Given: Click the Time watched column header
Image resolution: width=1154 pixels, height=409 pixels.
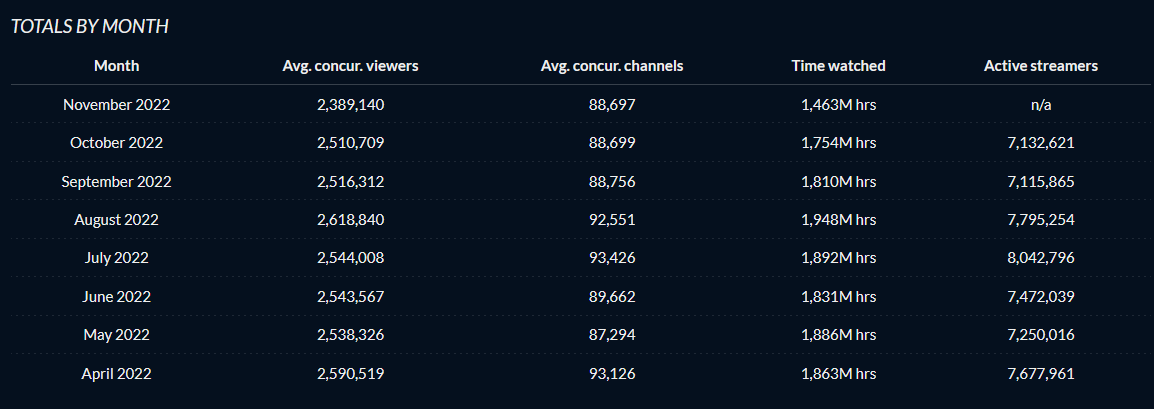Looking at the screenshot, I should pyautogui.click(x=838, y=65).
